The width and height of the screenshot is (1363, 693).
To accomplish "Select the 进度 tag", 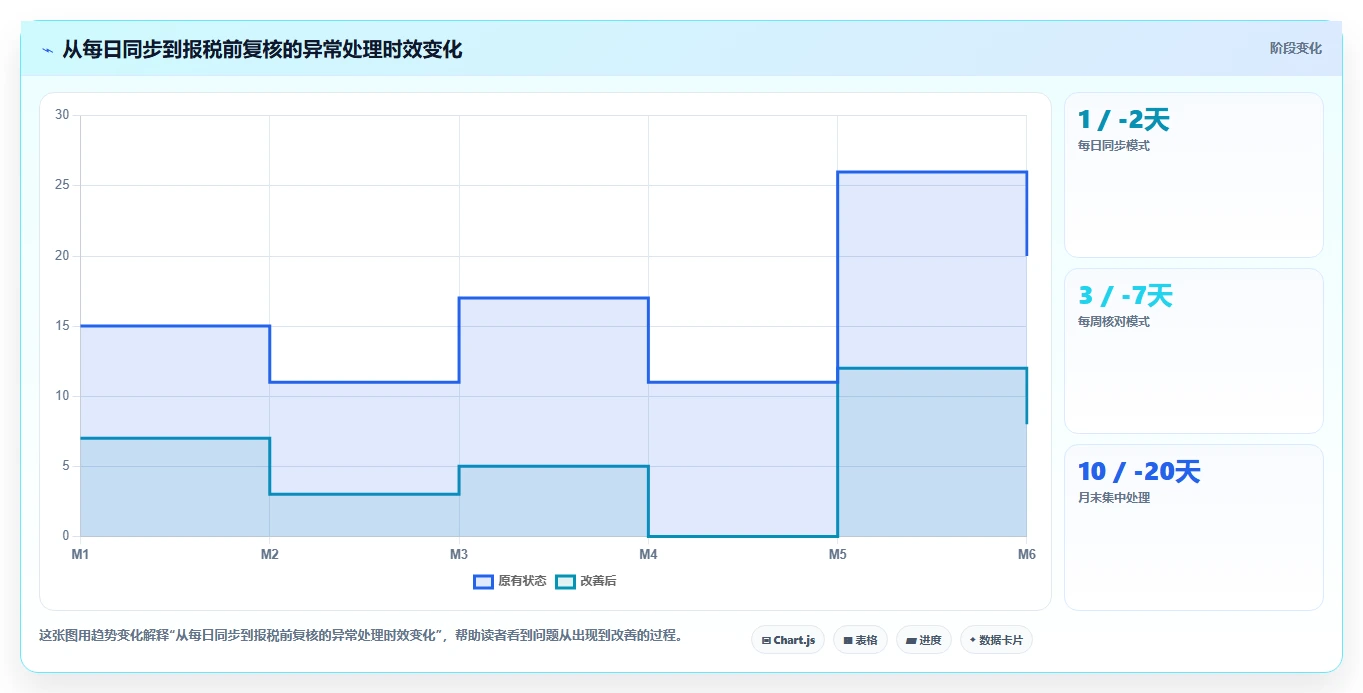I will (x=924, y=640).
